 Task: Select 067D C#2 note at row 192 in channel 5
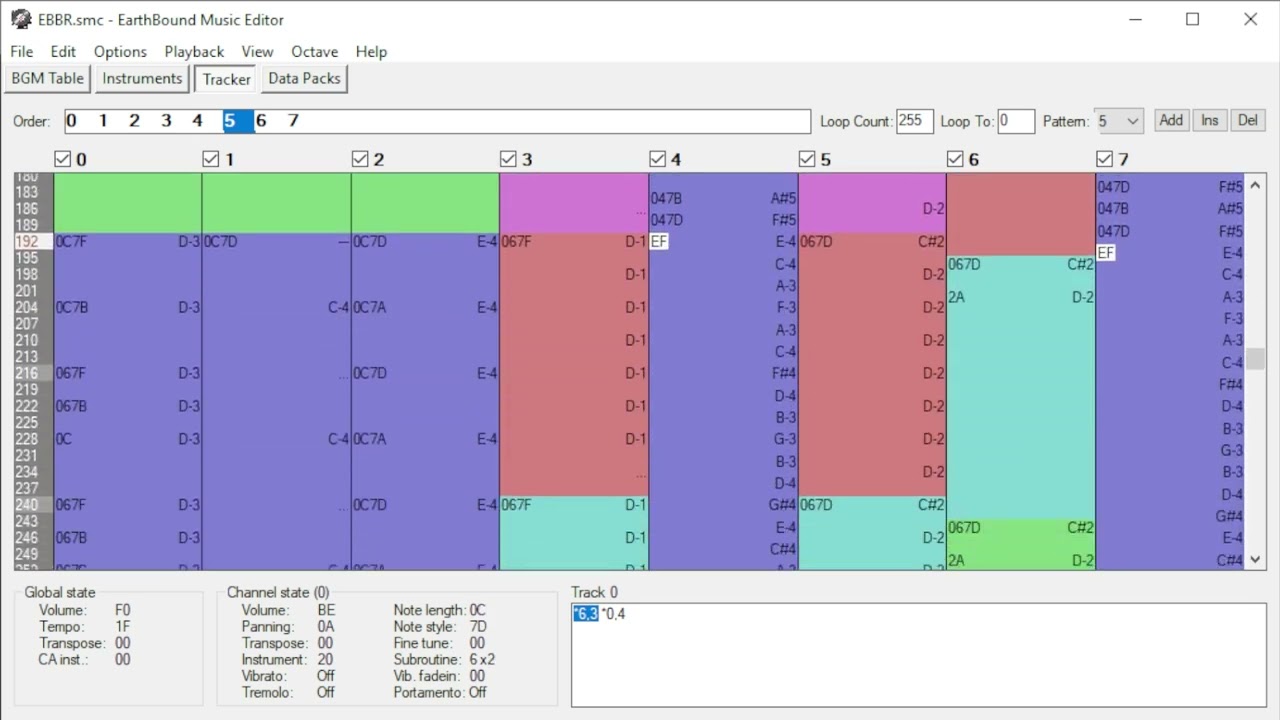click(872, 242)
